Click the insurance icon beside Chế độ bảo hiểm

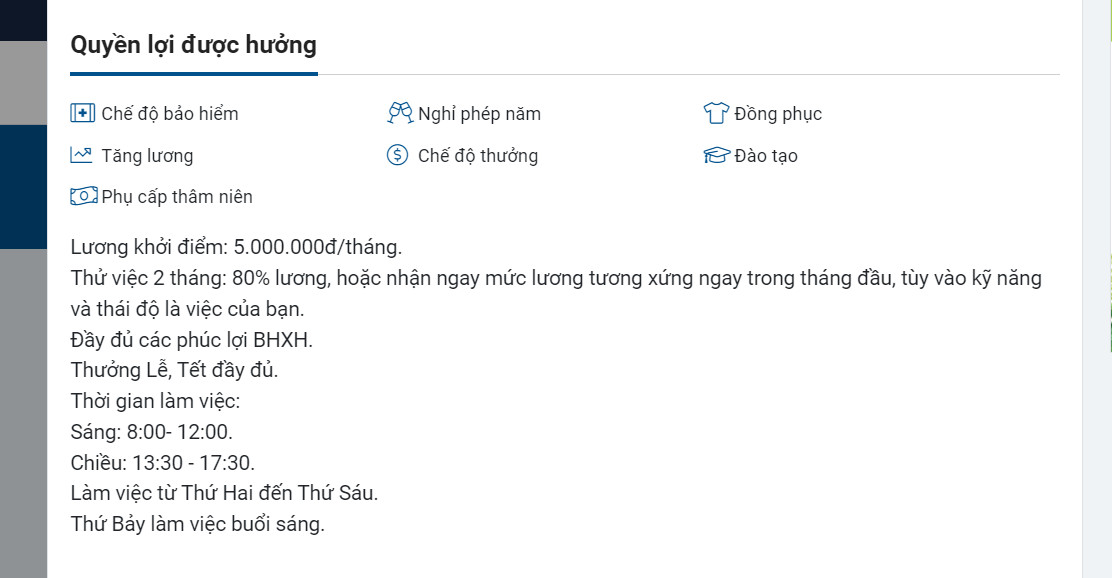83,113
